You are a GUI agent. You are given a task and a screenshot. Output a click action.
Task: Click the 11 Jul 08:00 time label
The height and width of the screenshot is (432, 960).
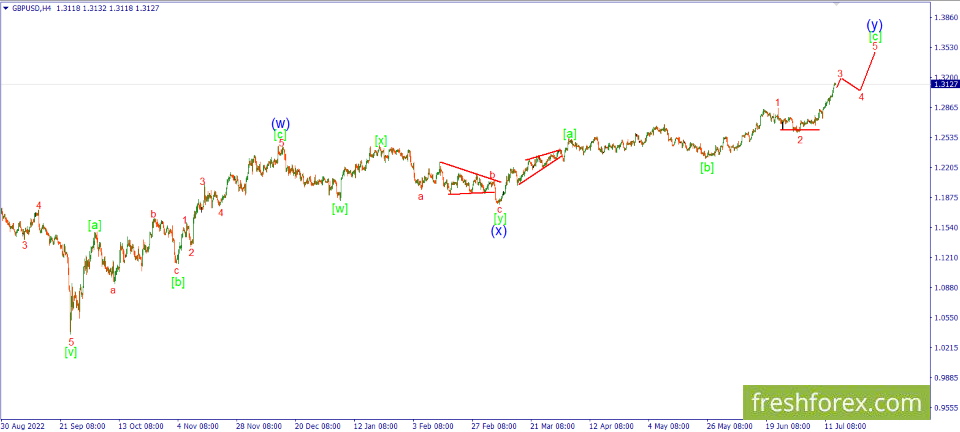(x=846, y=425)
